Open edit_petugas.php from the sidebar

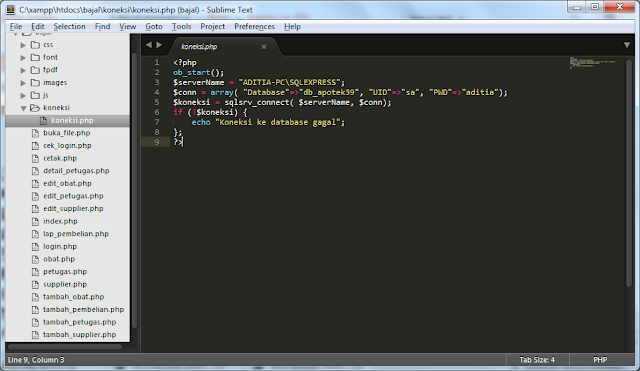pyautogui.click(x=73, y=196)
